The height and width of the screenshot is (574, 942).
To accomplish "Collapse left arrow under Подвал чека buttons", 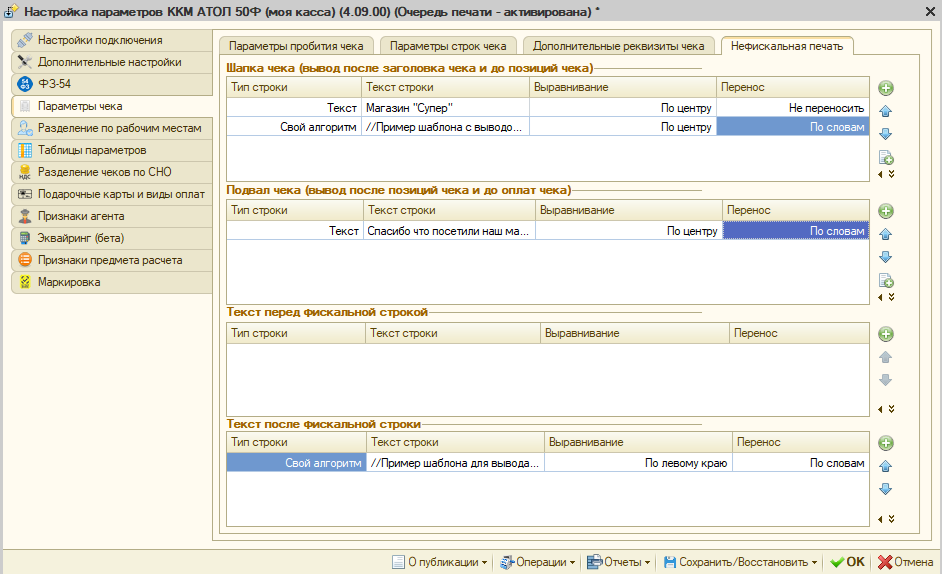I will tap(881, 298).
